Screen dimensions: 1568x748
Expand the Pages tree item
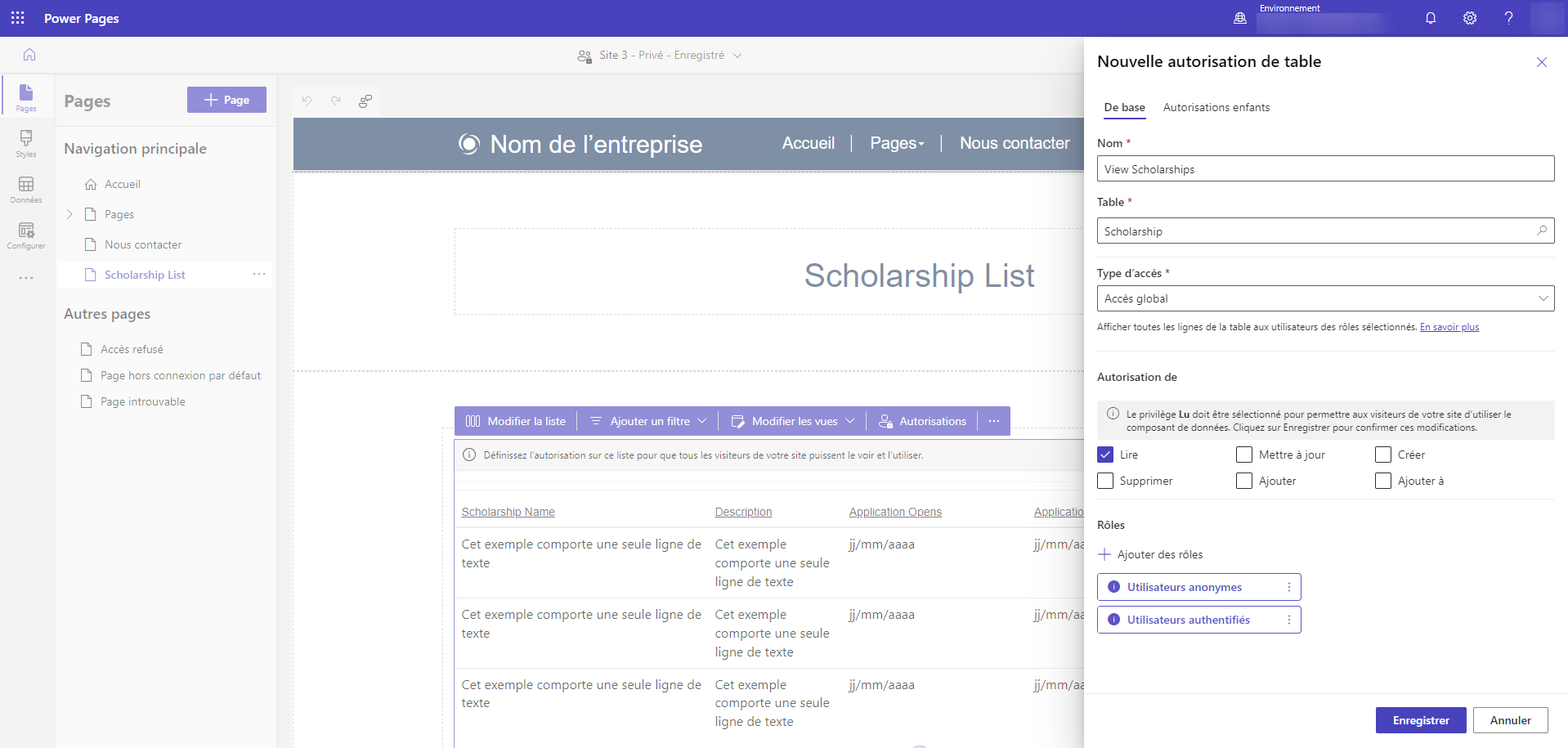click(x=69, y=214)
